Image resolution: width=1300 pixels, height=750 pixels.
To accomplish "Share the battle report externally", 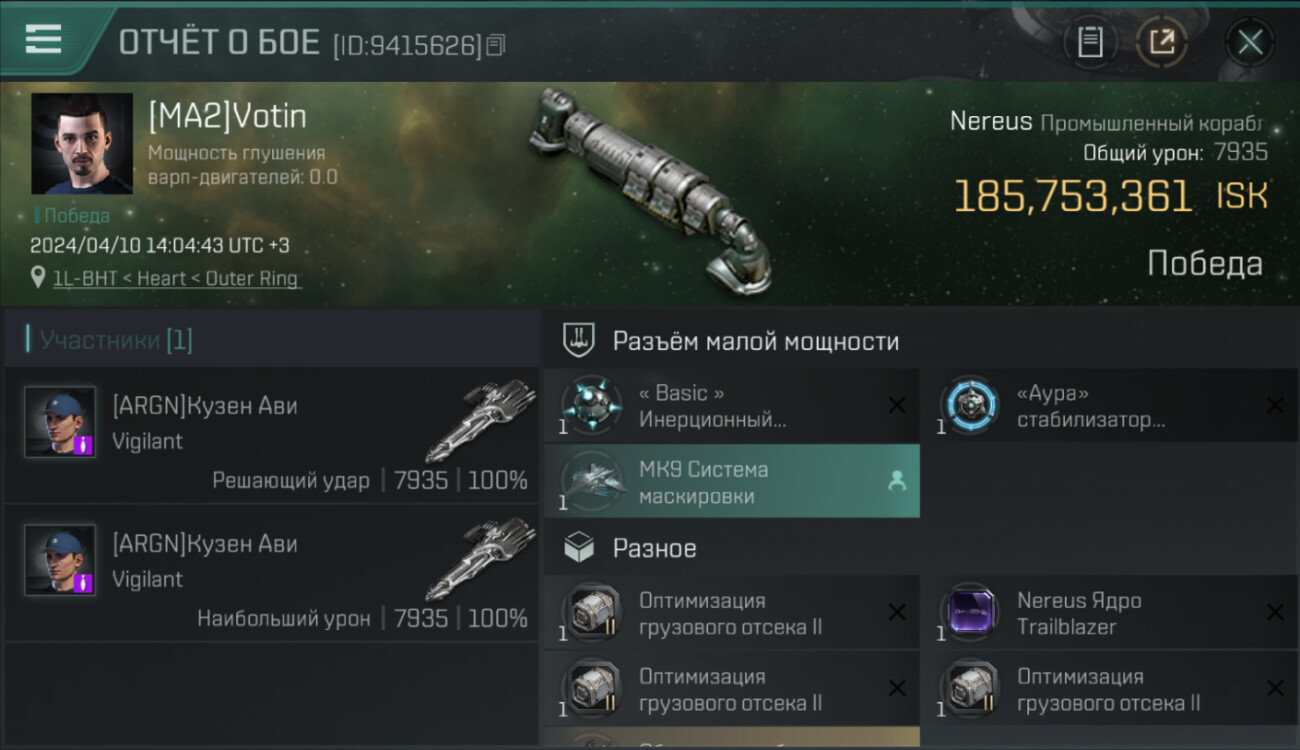I will [1162, 42].
